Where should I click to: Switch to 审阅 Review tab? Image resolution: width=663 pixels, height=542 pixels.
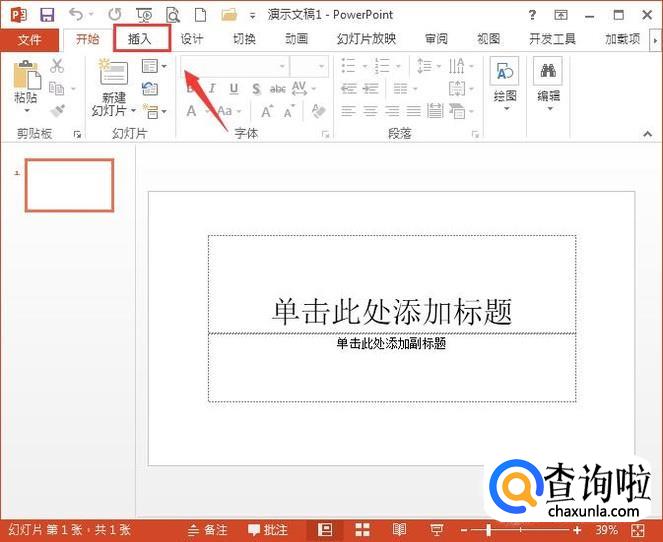[436, 39]
